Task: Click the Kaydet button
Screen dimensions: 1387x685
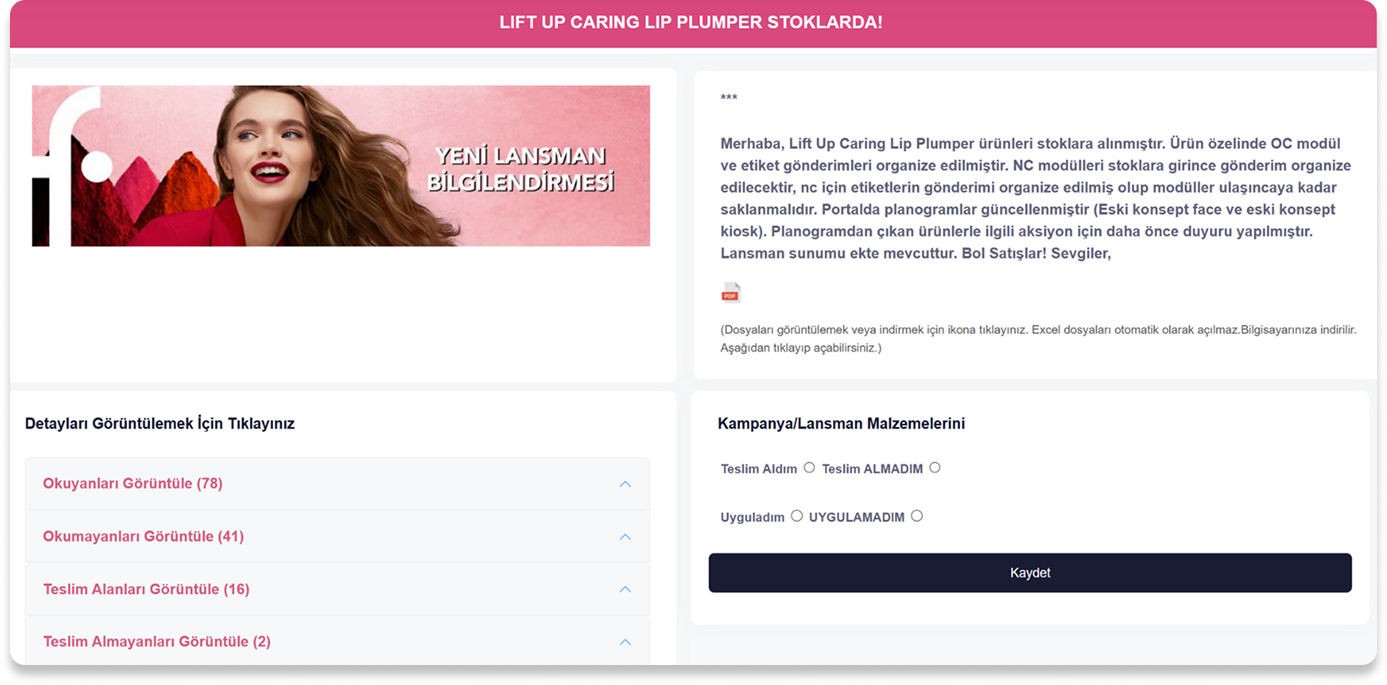Action: [1030, 573]
